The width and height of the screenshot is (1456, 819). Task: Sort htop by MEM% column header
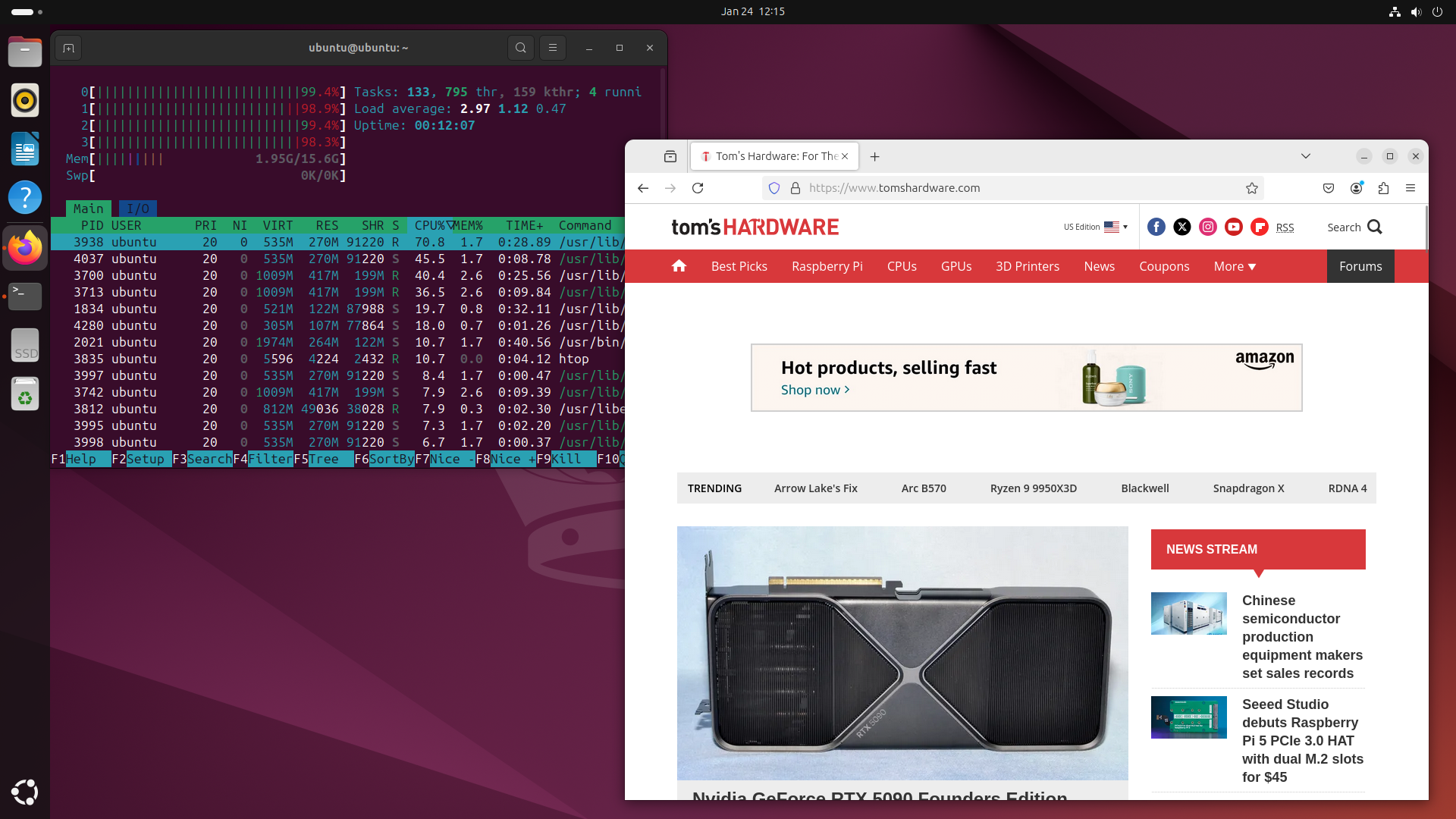(468, 225)
